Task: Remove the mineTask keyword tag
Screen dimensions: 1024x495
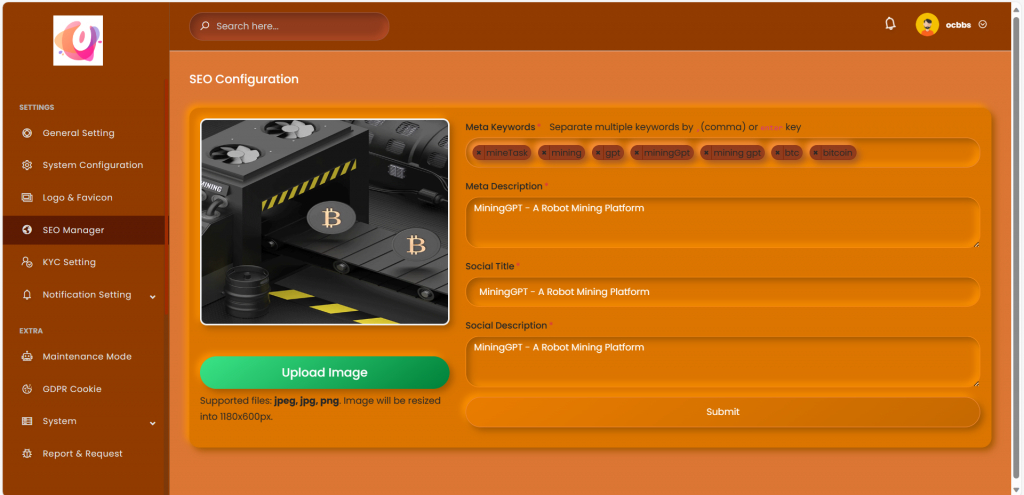Action: click(x=479, y=153)
